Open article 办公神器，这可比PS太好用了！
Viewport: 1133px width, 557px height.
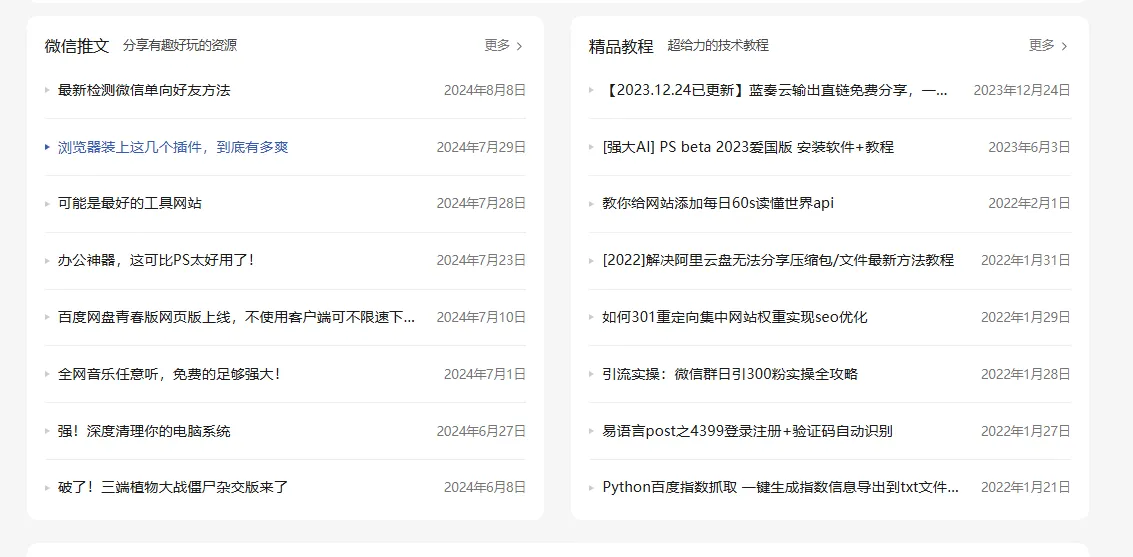pos(156,259)
